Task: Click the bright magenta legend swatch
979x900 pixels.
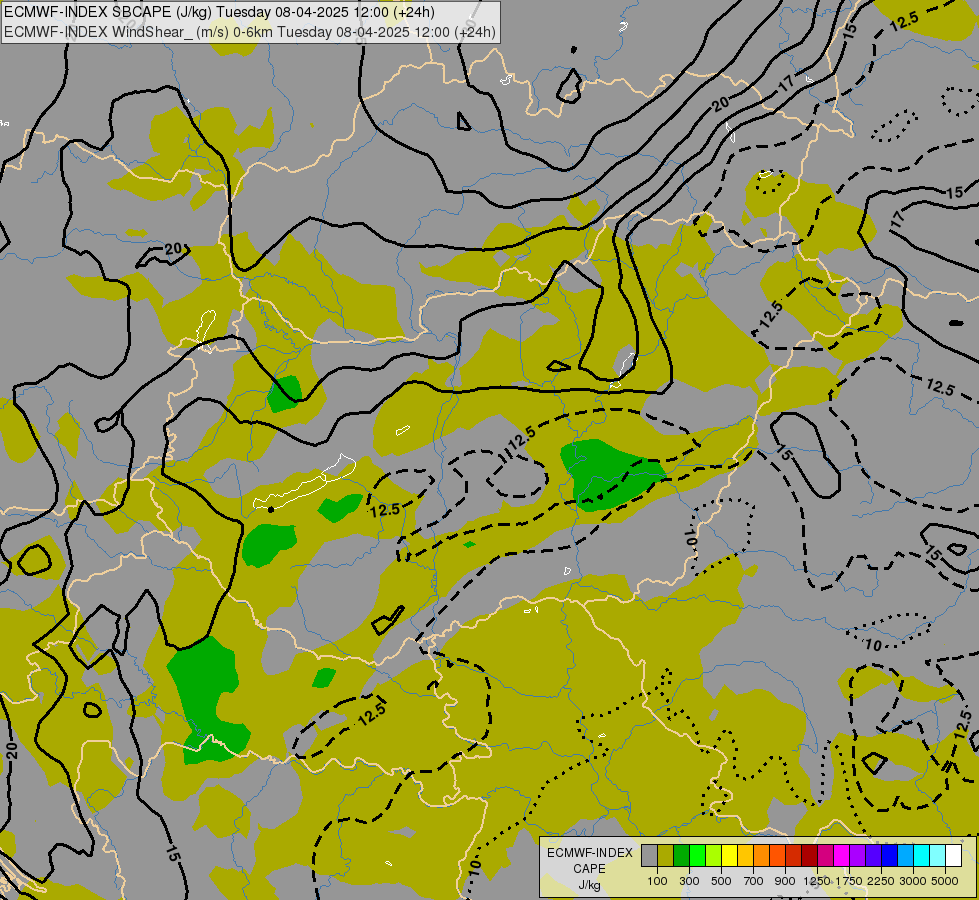Action: tap(842, 855)
